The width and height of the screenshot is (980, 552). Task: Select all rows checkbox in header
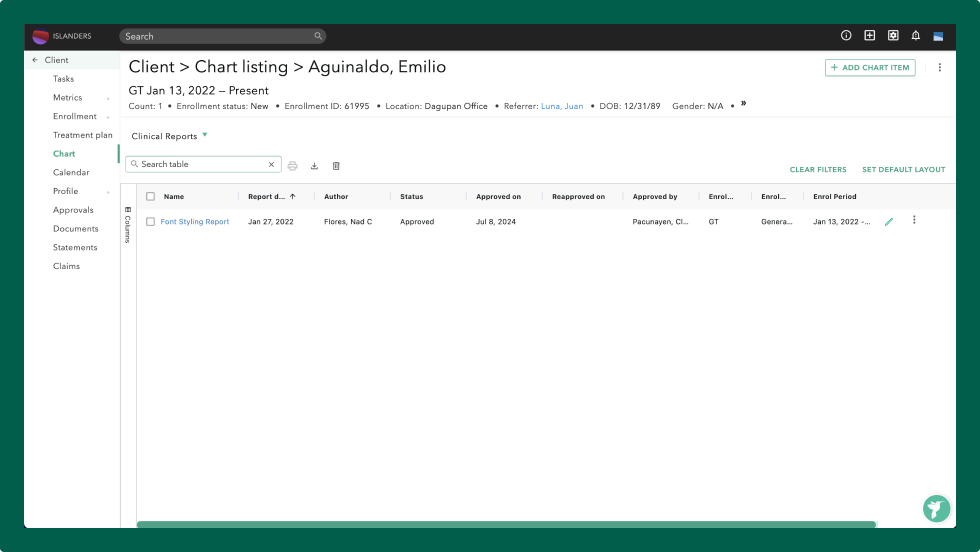150,196
